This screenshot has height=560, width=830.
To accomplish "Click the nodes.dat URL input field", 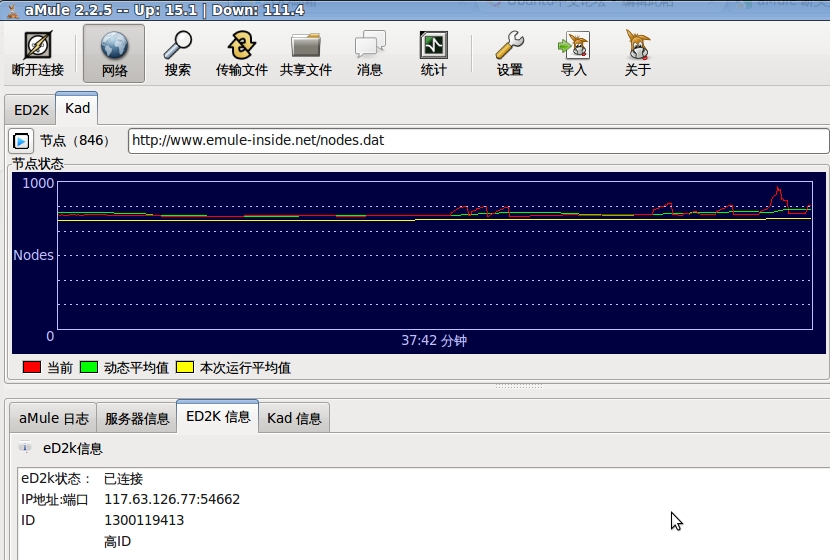I will [479, 140].
